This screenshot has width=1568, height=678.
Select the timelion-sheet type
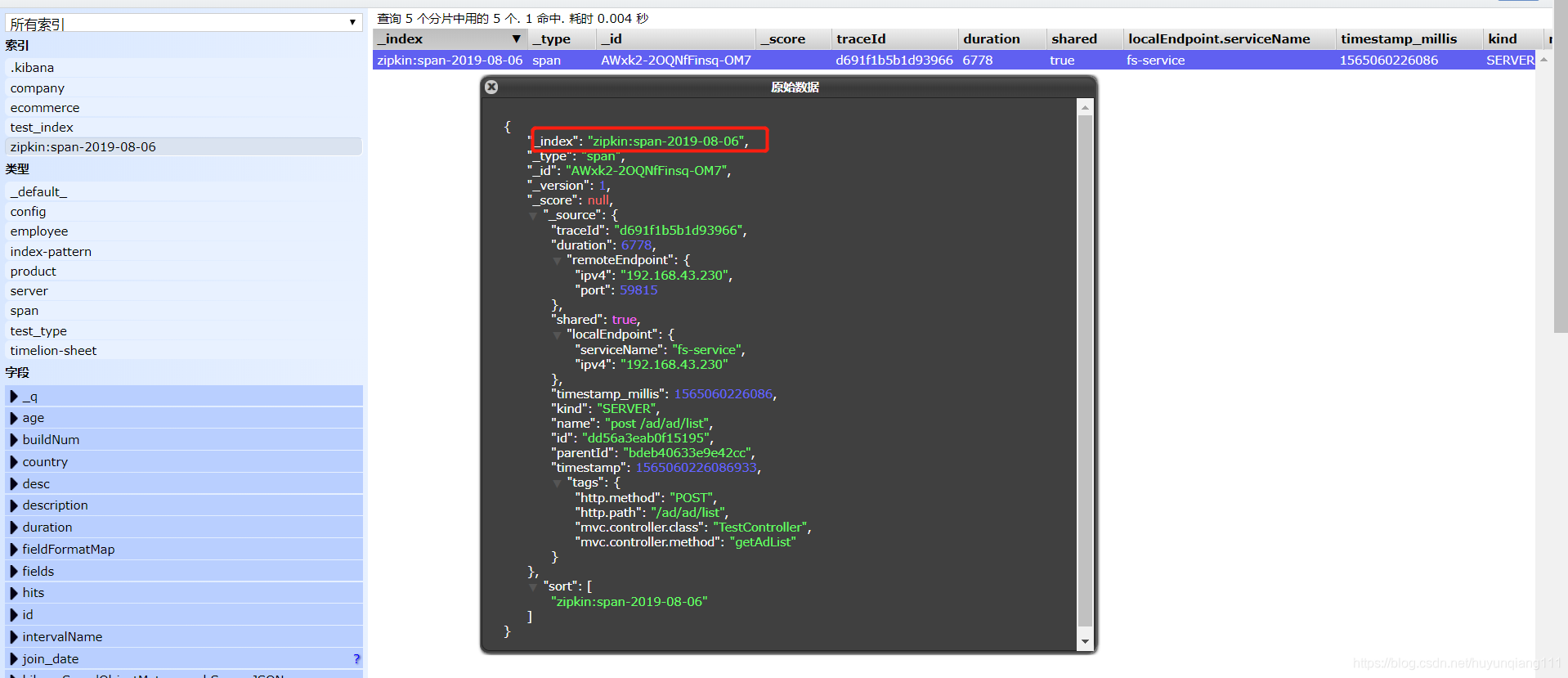click(184, 350)
